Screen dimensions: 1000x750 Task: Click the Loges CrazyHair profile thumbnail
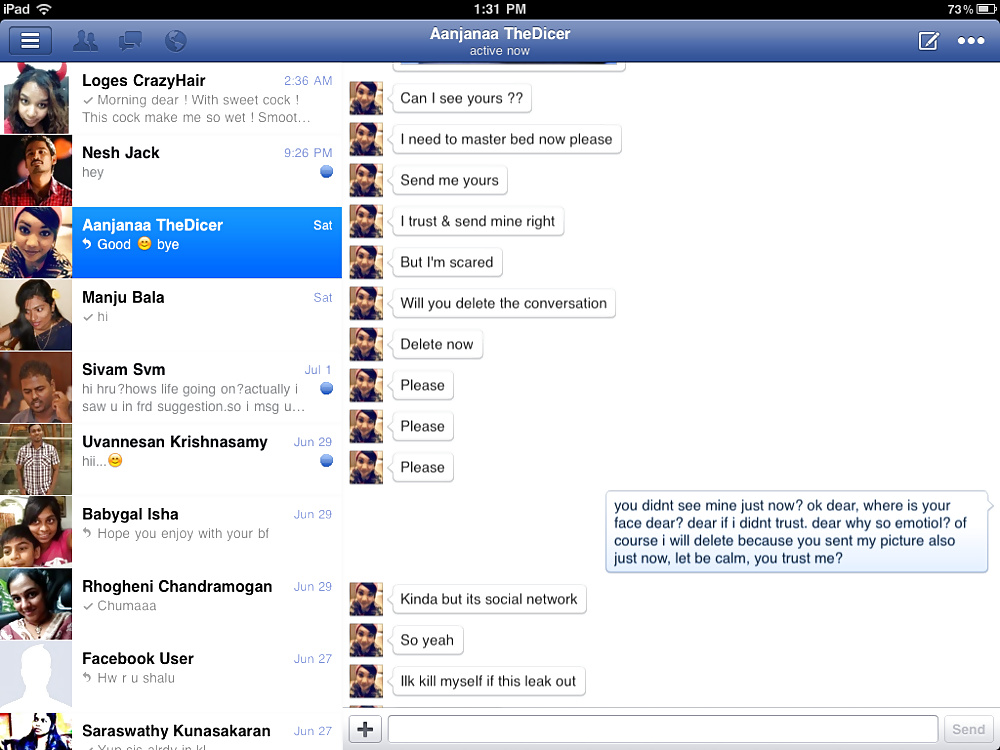36,98
